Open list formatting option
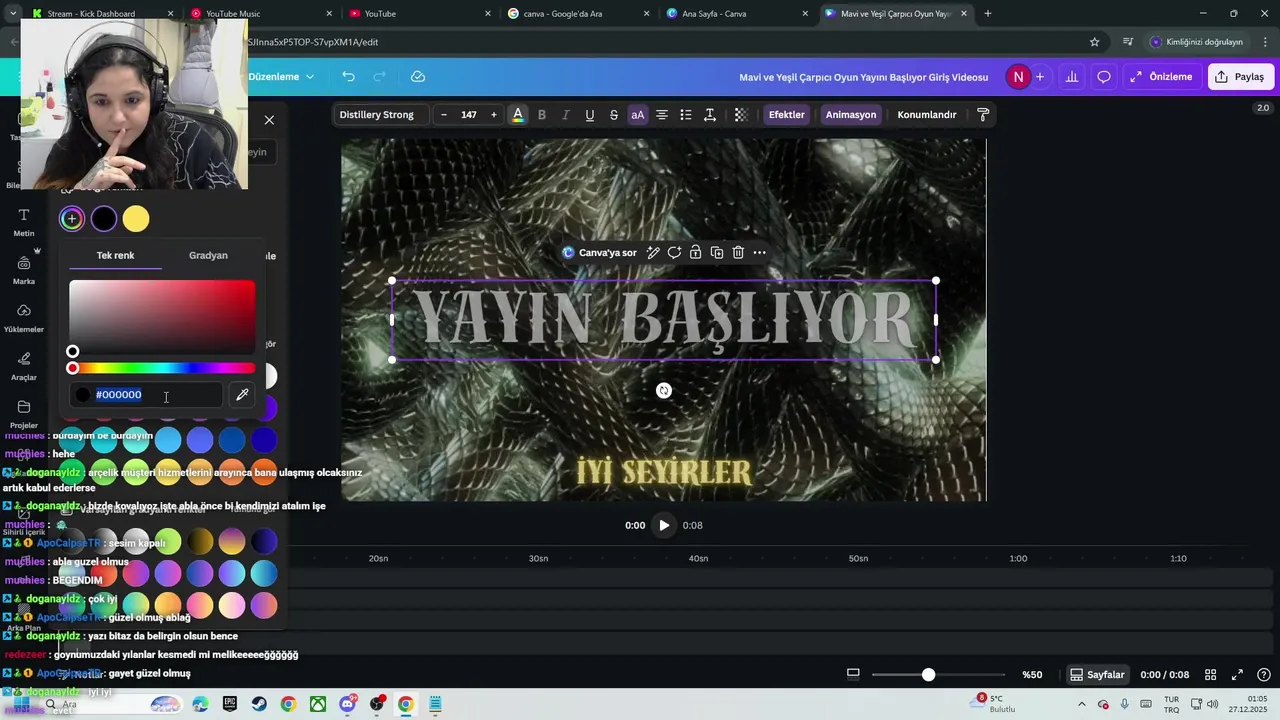 coord(686,115)
